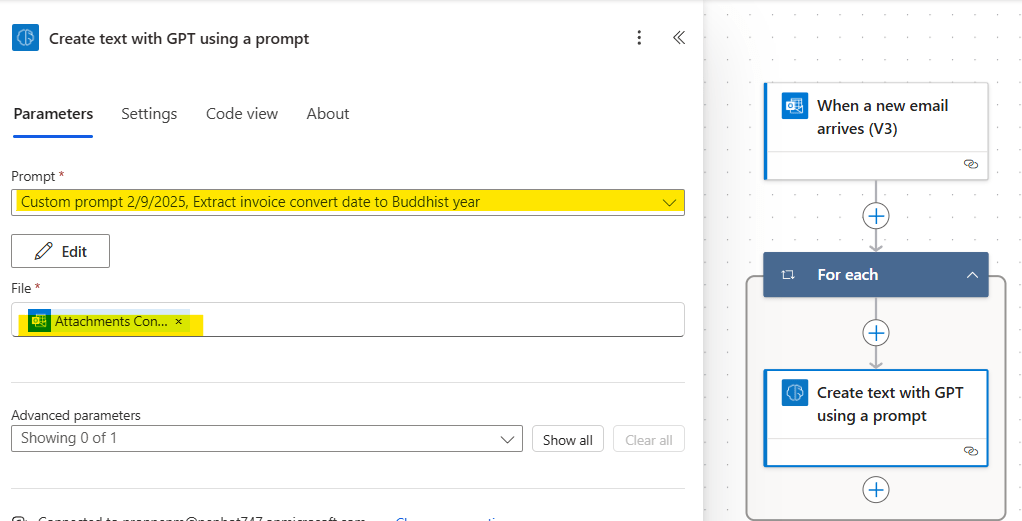The width and height of the screenshot is (1022, 521).
Task: Remove the Attachments Content token with its x
Action: (x=179, y=321)
